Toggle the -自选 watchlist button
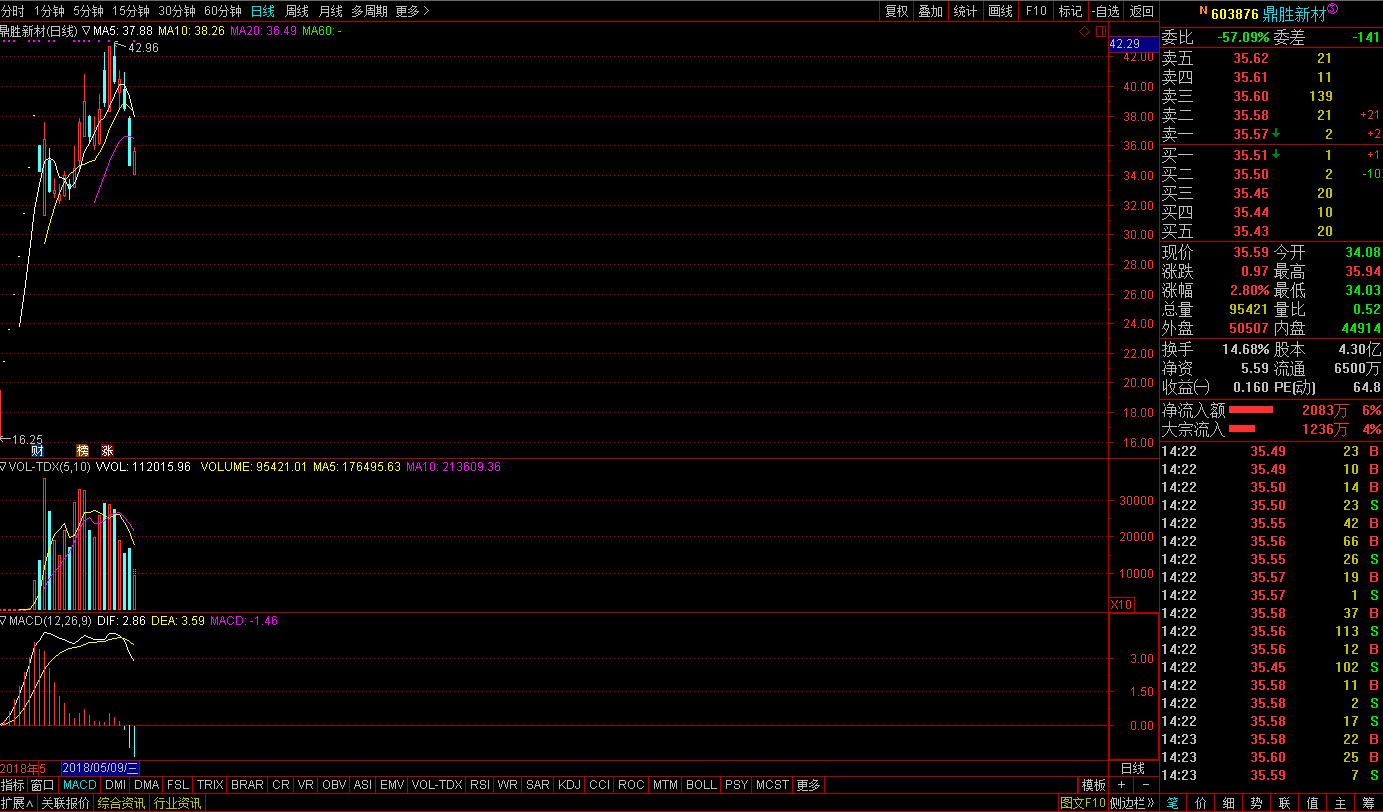Image resolution: width=1383 pixels, height=812 pixels. [1106, 11]
